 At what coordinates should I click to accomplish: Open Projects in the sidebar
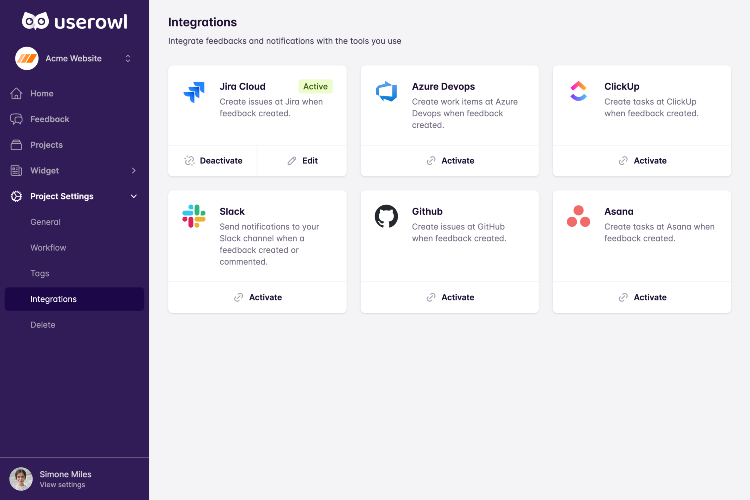pos(74,145)
